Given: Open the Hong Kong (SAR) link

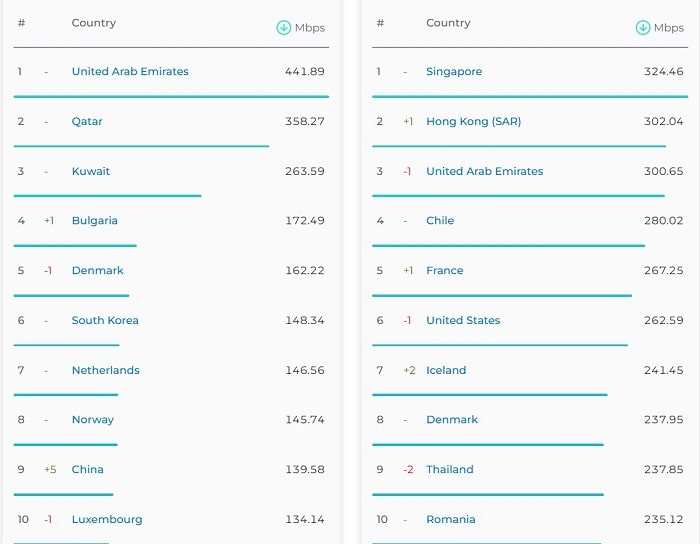Looking at the screenshot, I should click(x=473, y=122).
